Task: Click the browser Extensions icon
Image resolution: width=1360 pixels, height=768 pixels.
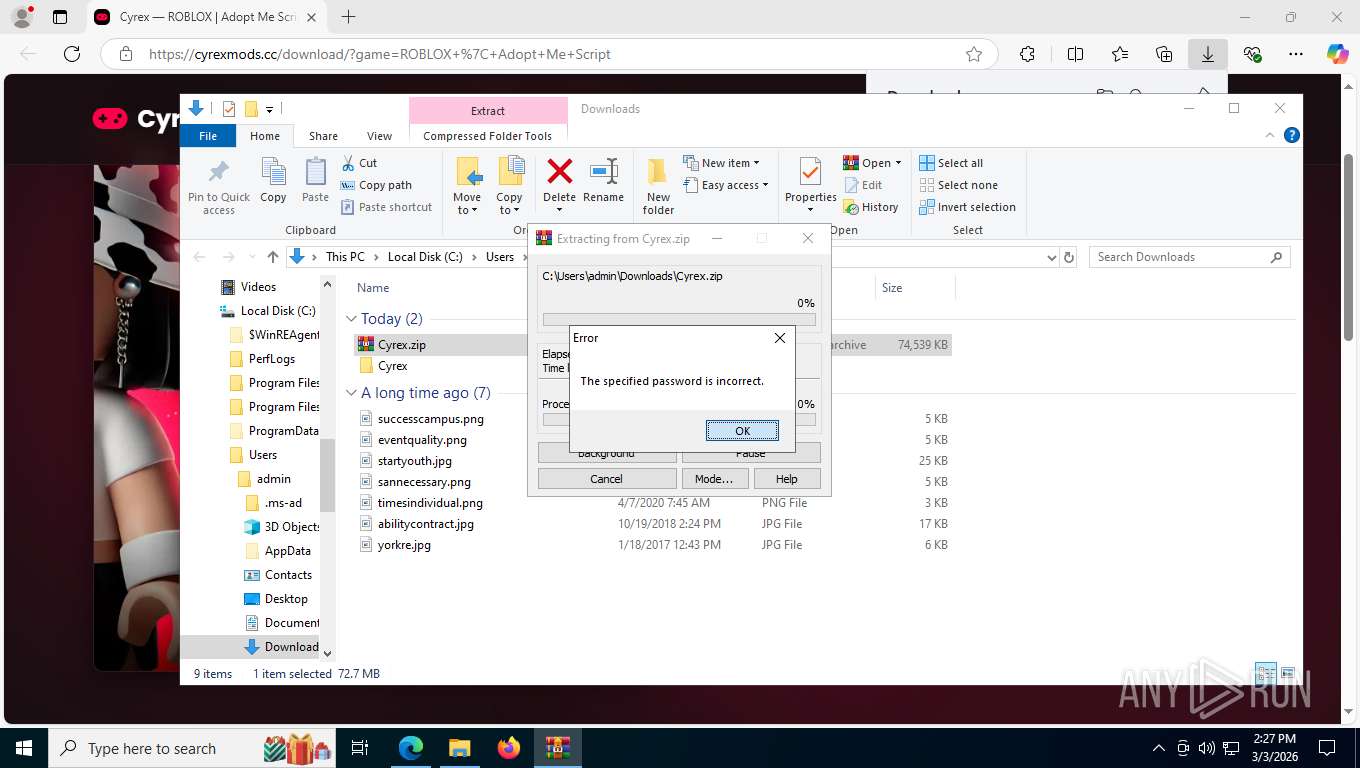Action: pos(1027,54)
